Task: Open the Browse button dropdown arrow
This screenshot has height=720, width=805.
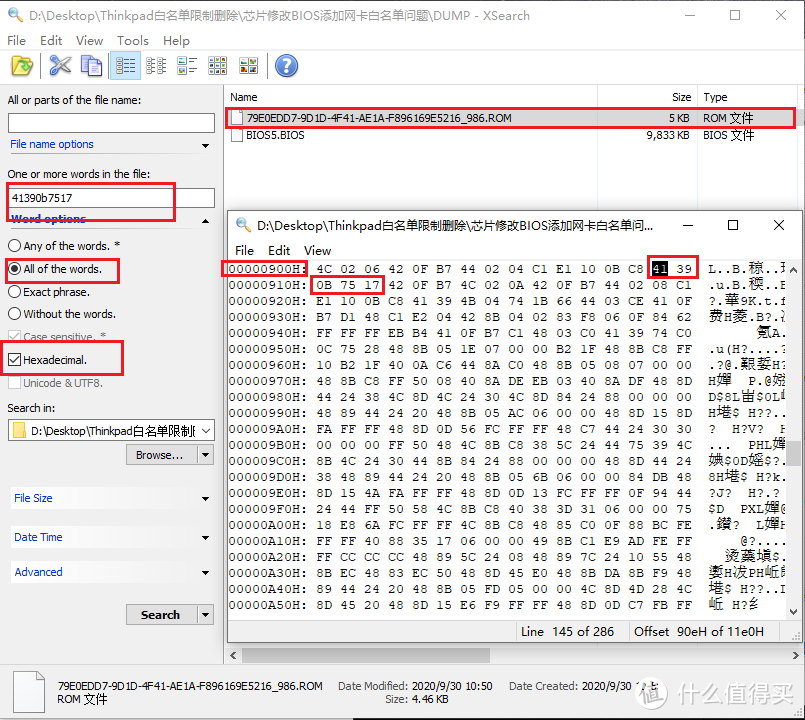Action: click(x=206, y=455)
